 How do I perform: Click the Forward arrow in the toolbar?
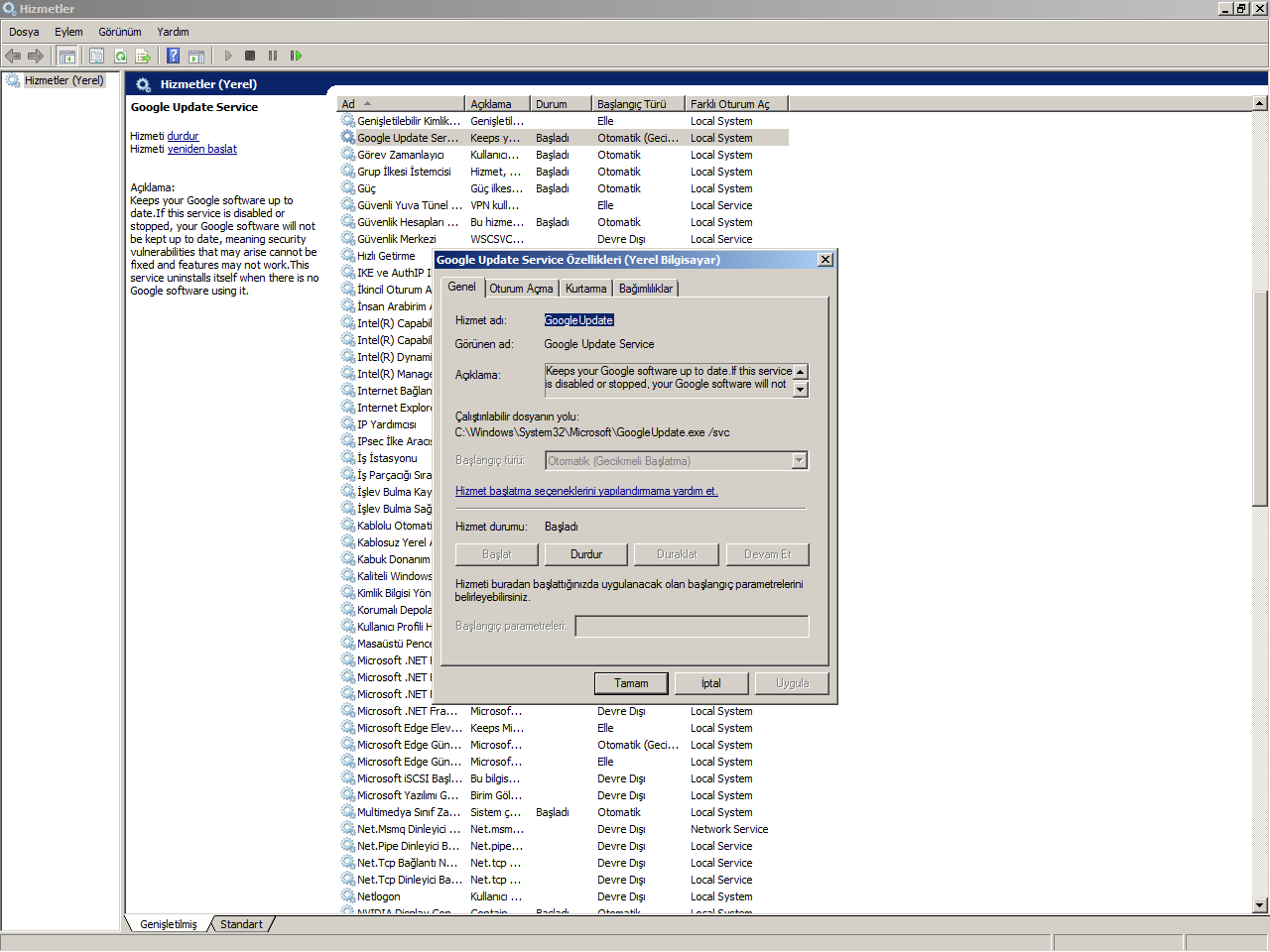point(36,56)
